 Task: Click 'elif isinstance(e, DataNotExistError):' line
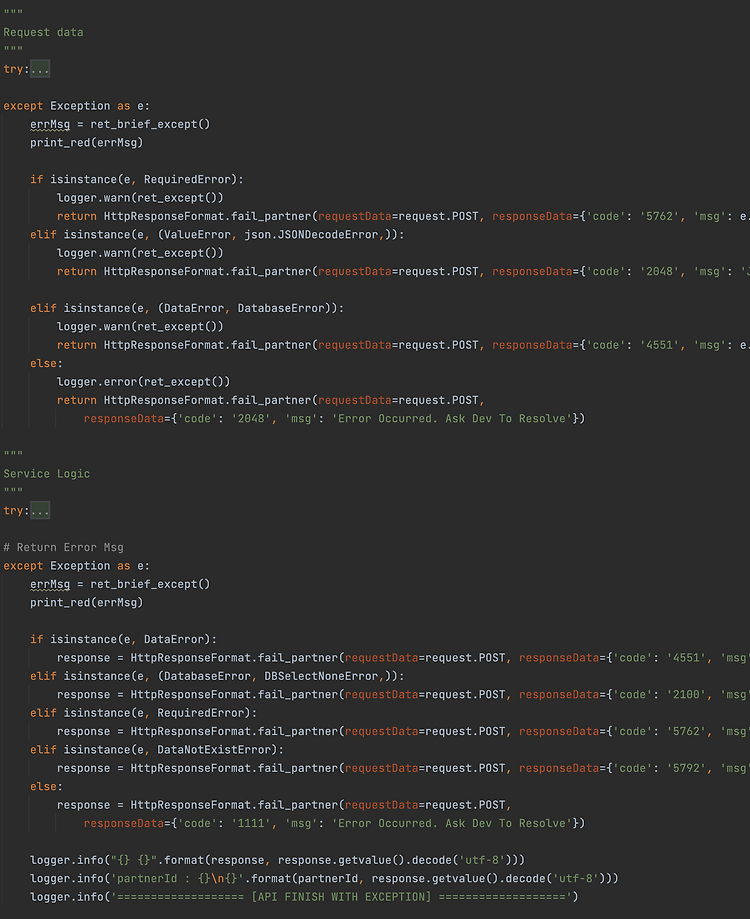pos(157,750)
